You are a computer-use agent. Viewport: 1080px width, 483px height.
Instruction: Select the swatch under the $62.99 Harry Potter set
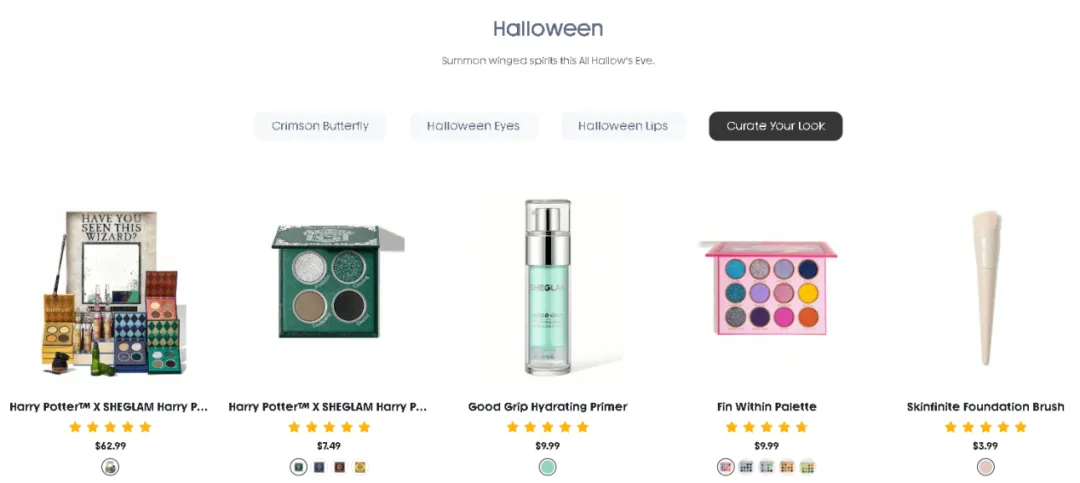(110, 467)
